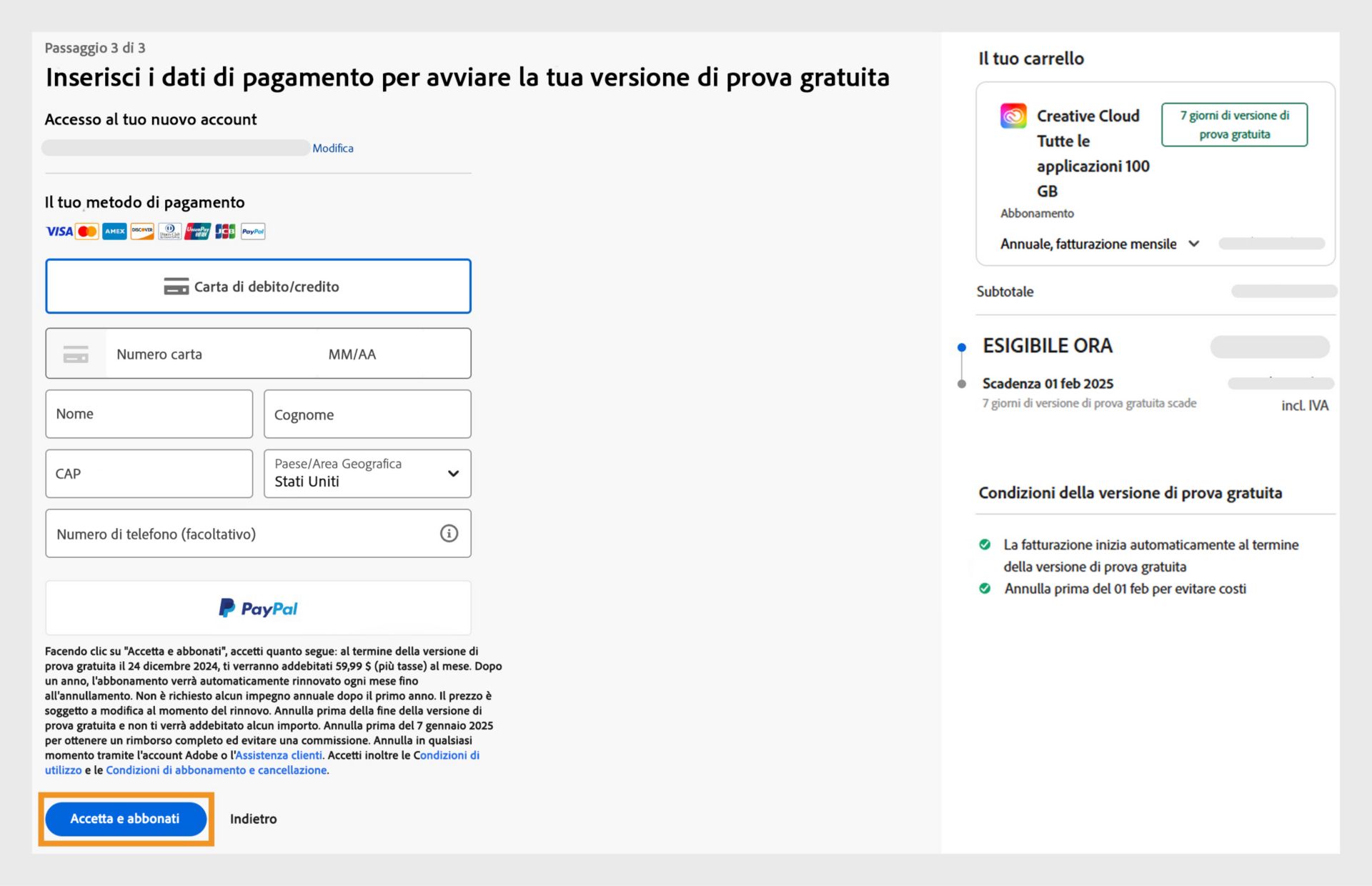Viewport: 1372px width, 886px height.
Task: Click the CAP postal code field
Action: pos(149,474)
